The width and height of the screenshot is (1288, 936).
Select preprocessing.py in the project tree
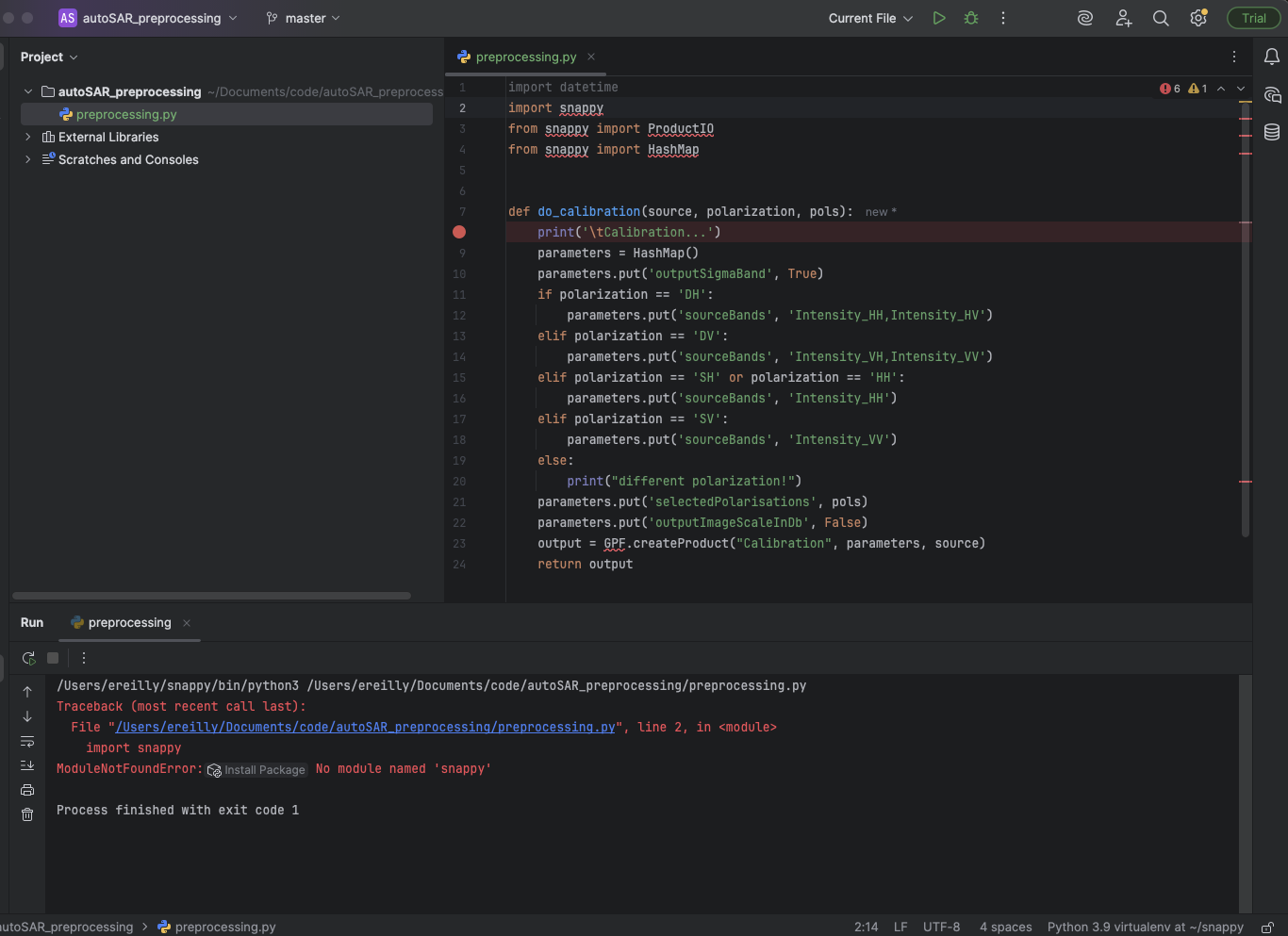click(226, 114)
